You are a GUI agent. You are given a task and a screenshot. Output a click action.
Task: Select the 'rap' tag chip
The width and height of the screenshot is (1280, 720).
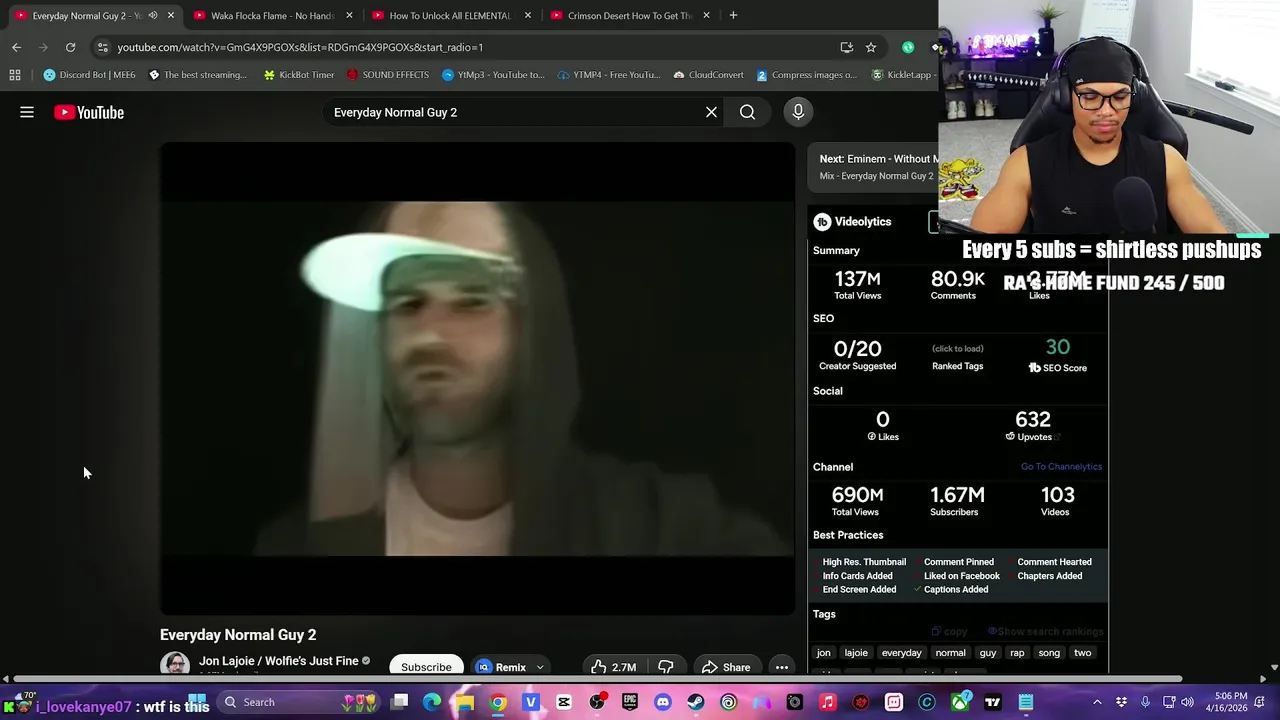point(1017,653)
